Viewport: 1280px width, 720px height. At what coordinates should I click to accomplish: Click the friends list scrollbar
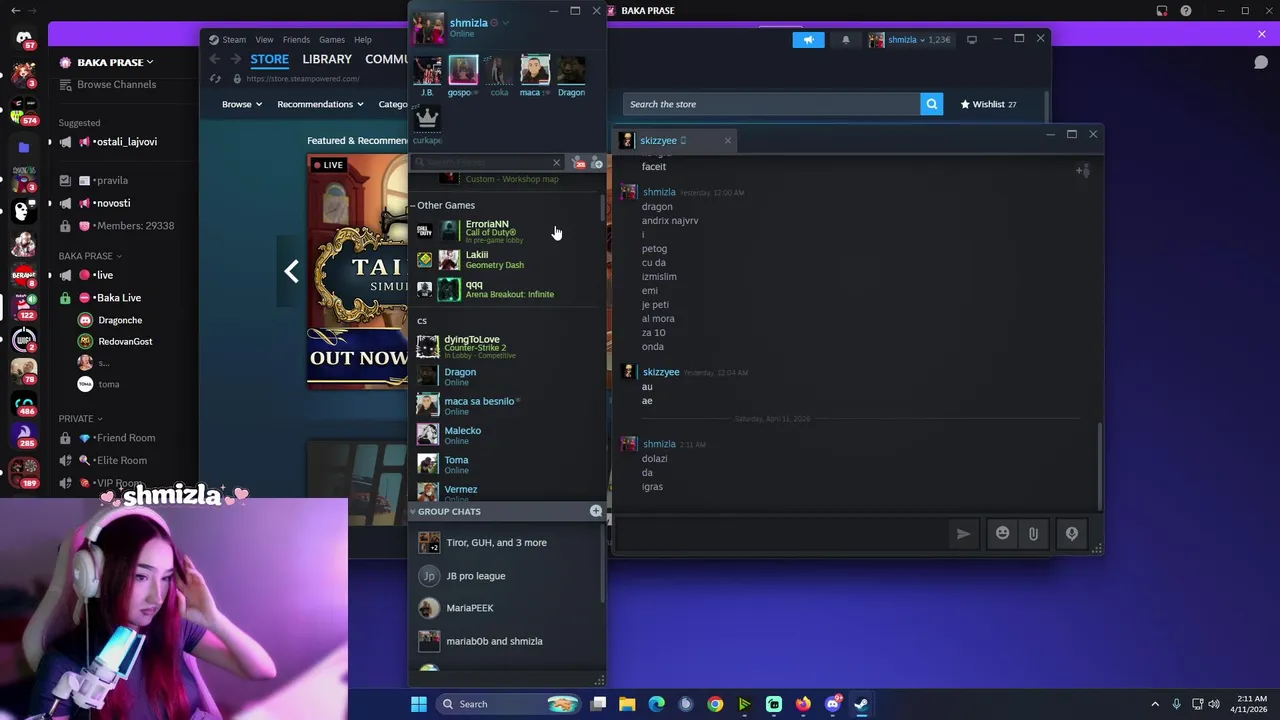tap(602, 210)
